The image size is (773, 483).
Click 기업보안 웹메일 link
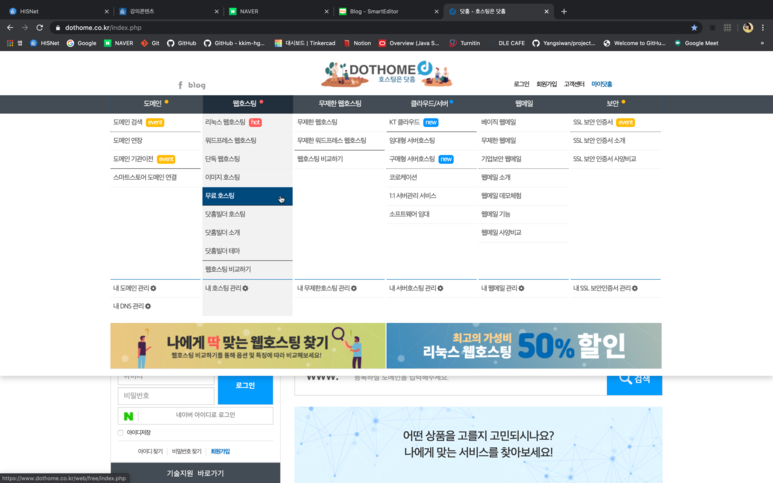coord(501,159)
